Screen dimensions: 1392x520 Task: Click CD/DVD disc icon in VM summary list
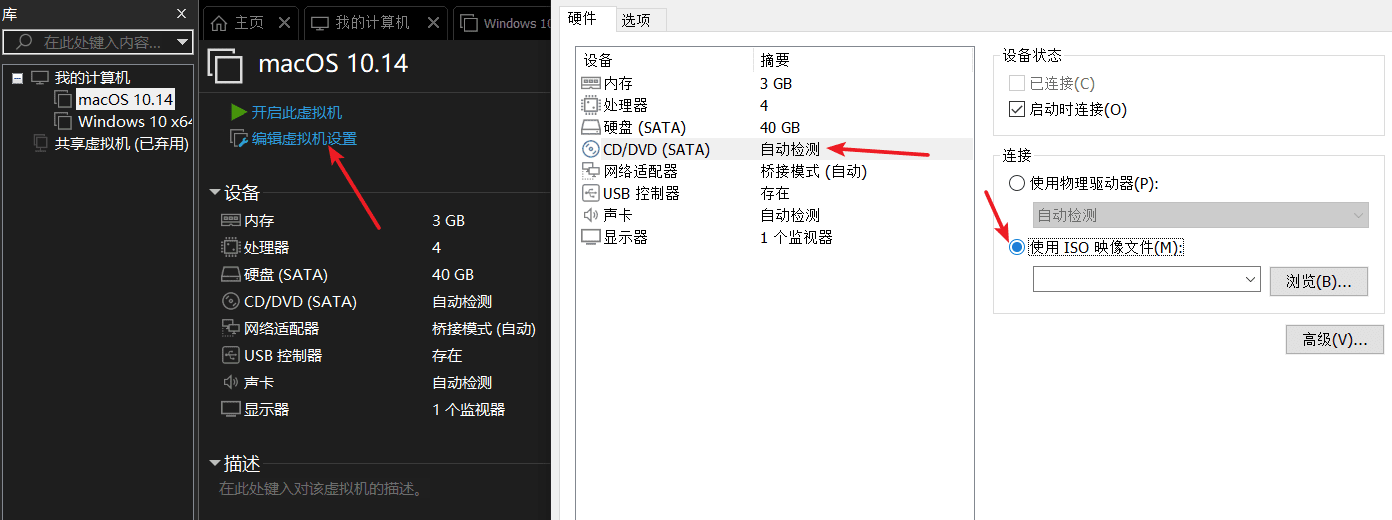(230, 302)
